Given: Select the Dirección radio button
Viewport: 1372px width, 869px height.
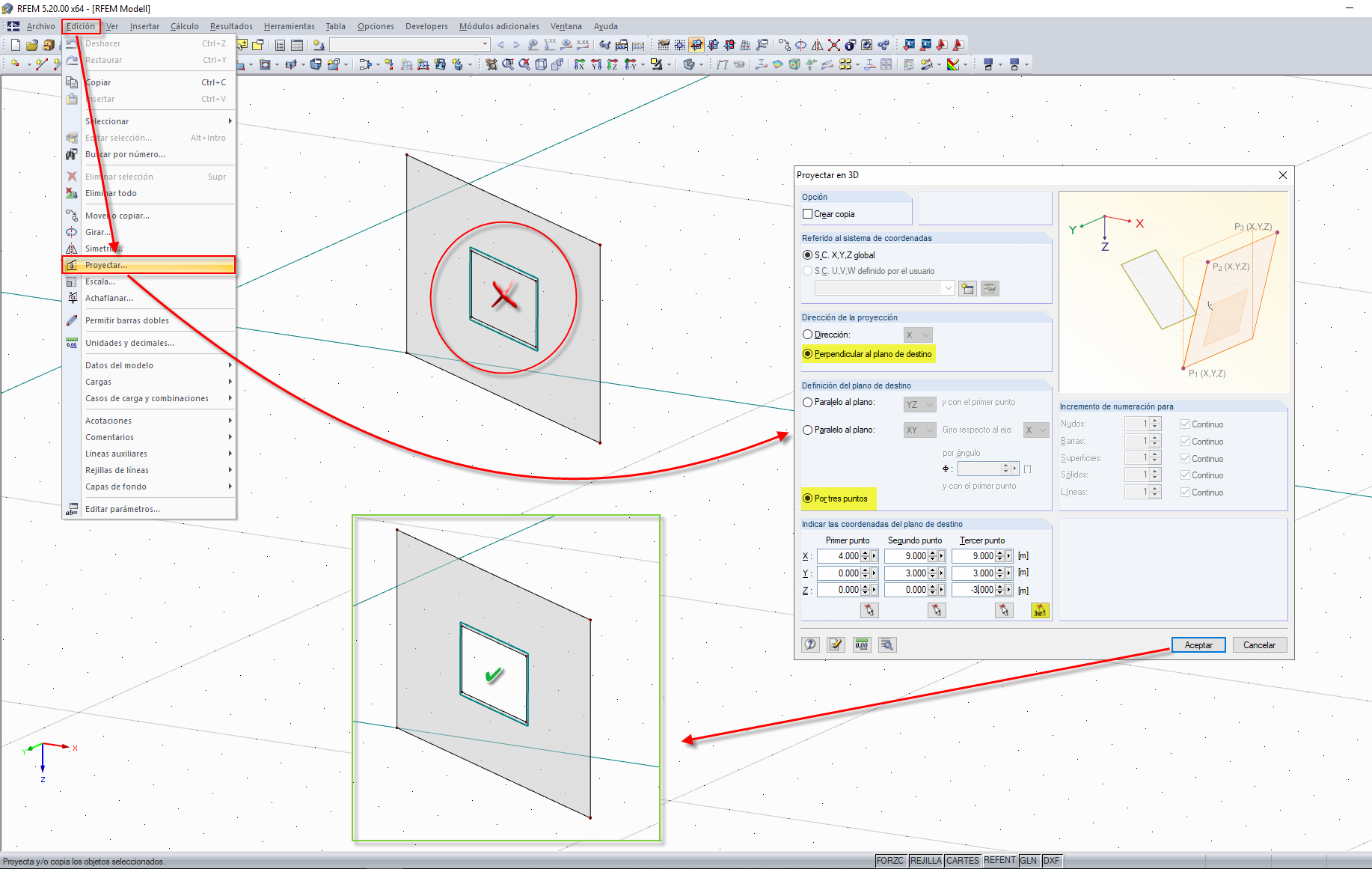Looking at the screenshot, I should coord(807,335).
